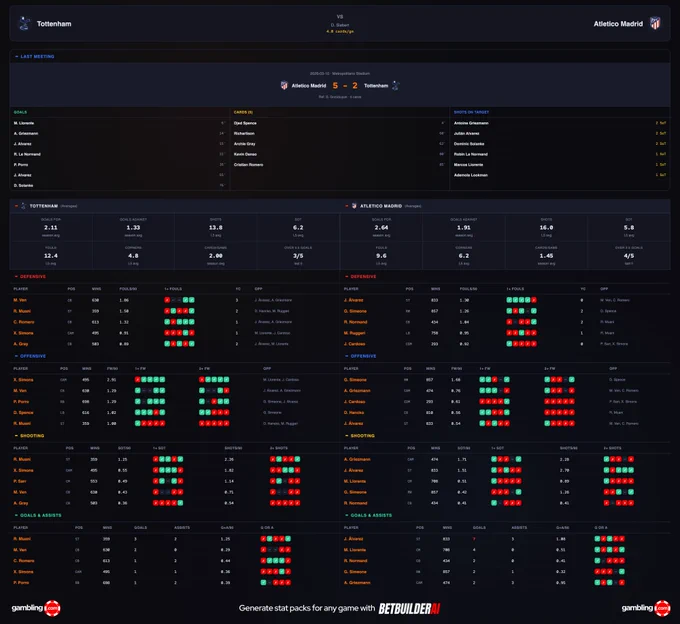The width and height of the screenshot is (680, 624).
Task: Click D. Spence in Tottenham's Offensive table
Action: point(23,412)
